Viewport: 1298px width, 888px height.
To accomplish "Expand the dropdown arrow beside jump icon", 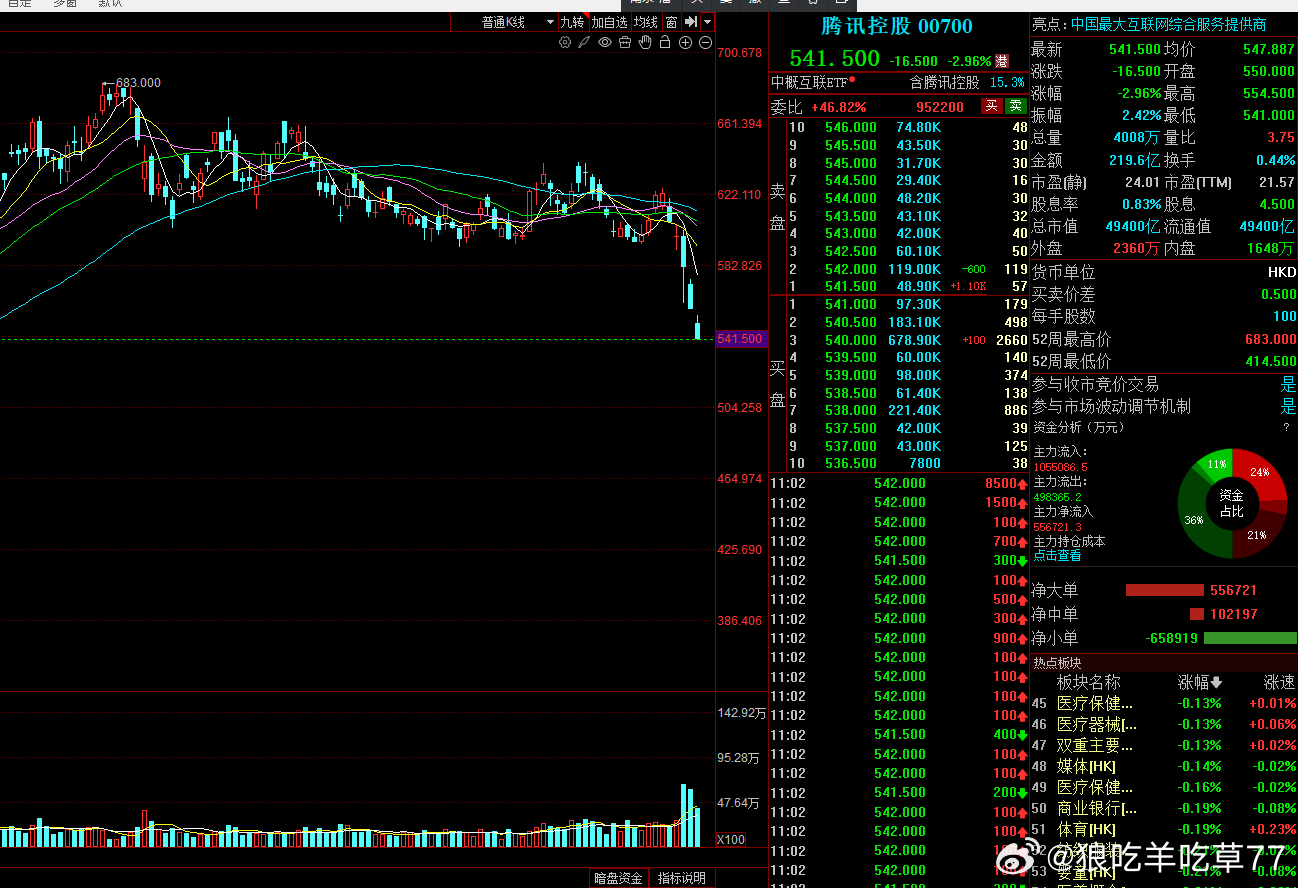I will coord(708,22).
